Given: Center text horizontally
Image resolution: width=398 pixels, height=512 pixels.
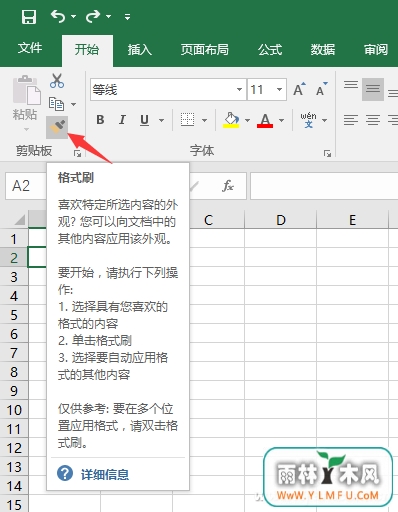Looking at the screenshot, I should 373,120.
